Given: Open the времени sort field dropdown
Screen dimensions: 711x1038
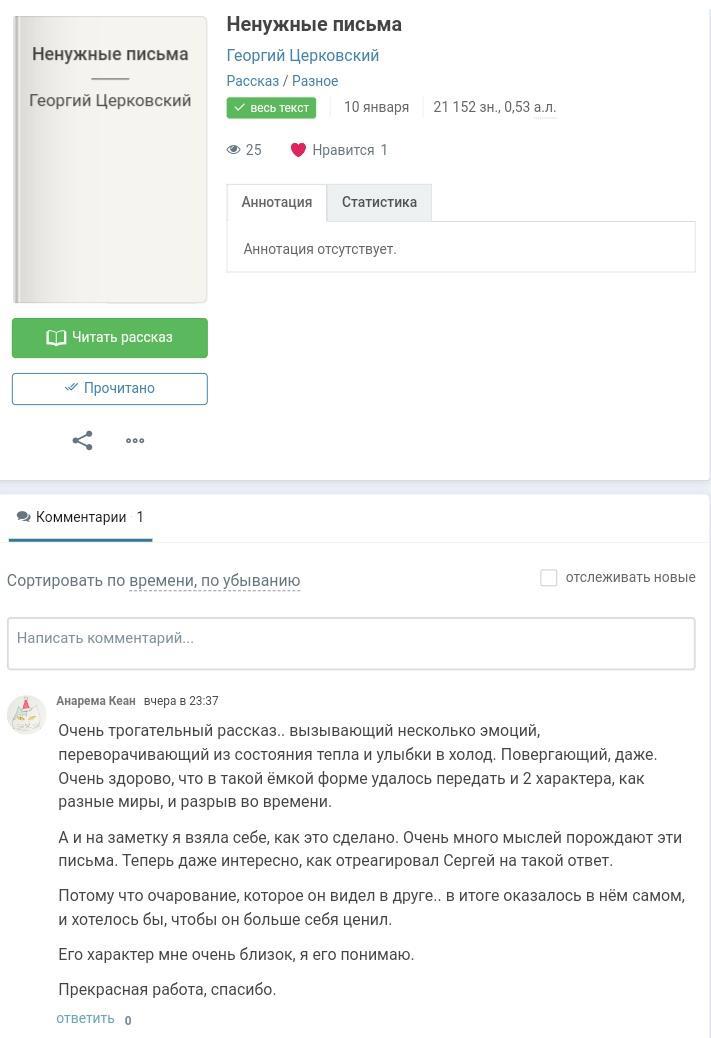Looking at the screenshot, I should tap(160, 581).
